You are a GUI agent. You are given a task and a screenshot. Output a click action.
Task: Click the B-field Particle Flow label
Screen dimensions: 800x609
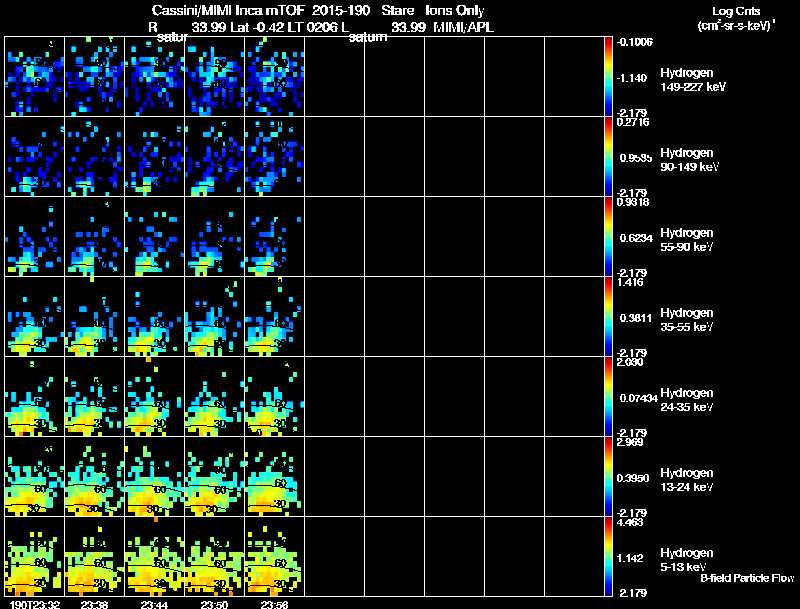click(747, 578)
